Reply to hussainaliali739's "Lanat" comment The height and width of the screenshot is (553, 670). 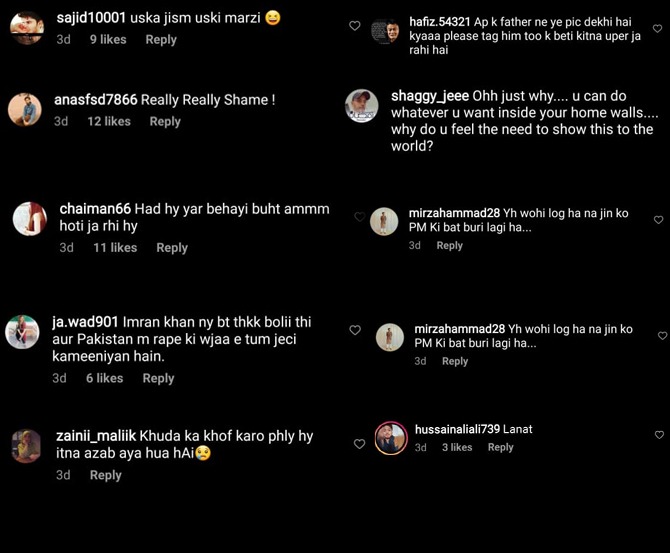(501, 448)
